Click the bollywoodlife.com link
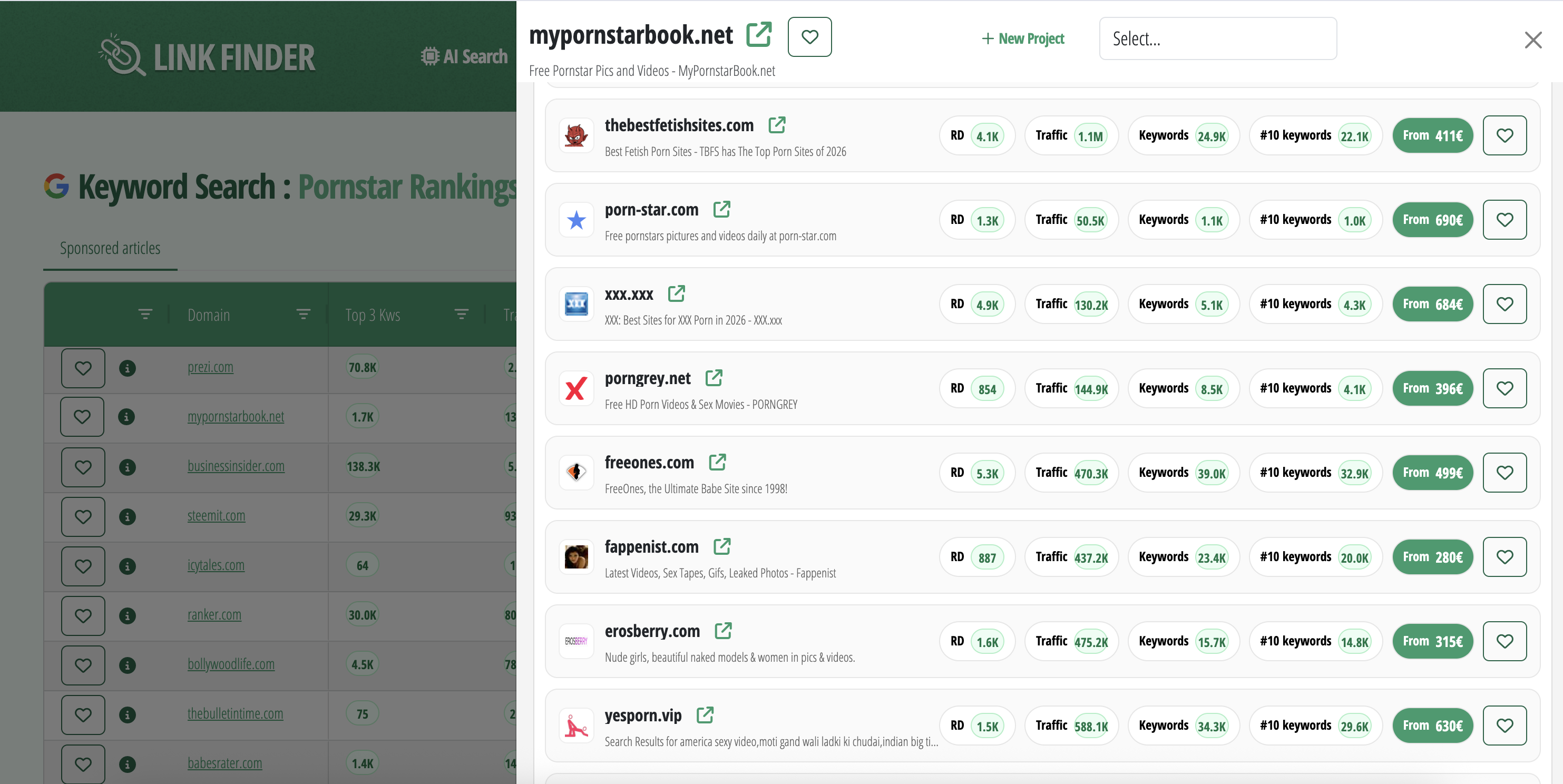Image resolution: width=1563 pixels, height=784 pixels. [x=231, y=664]
